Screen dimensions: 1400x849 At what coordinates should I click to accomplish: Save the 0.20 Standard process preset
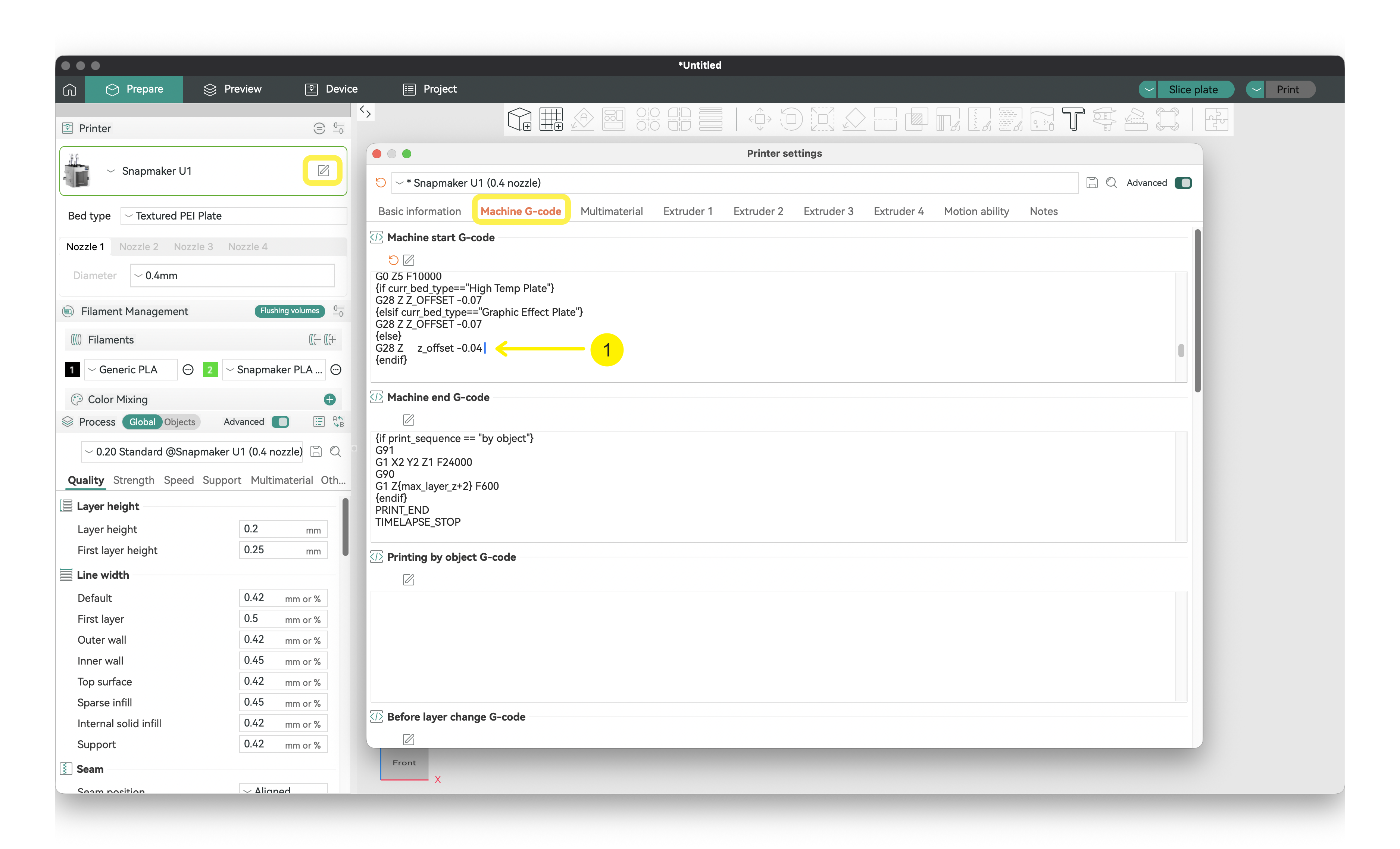(x=316, y=451)
